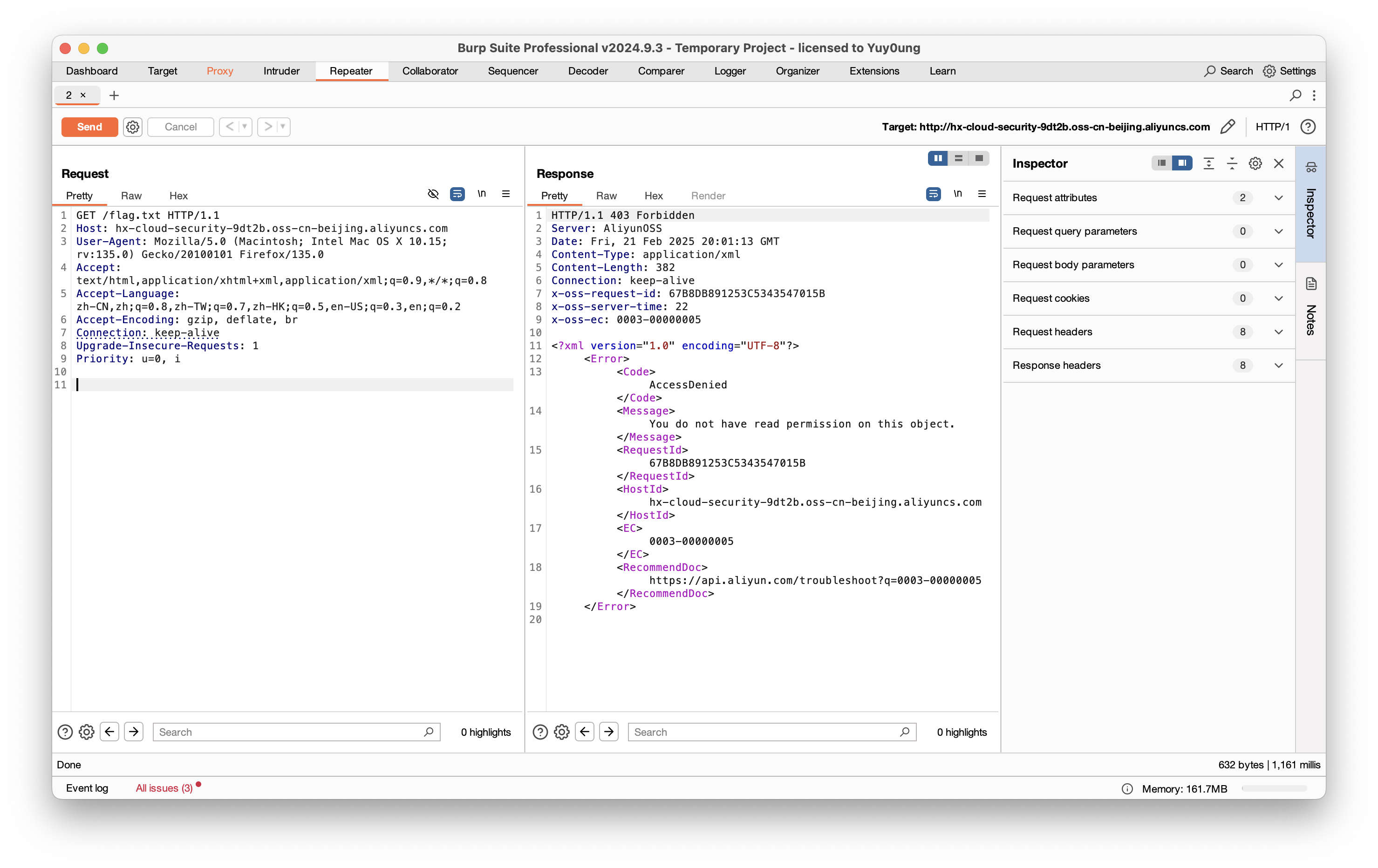Click the edit target pencil icon
Screen dimensions: 1378x868
click(1228, 127)
